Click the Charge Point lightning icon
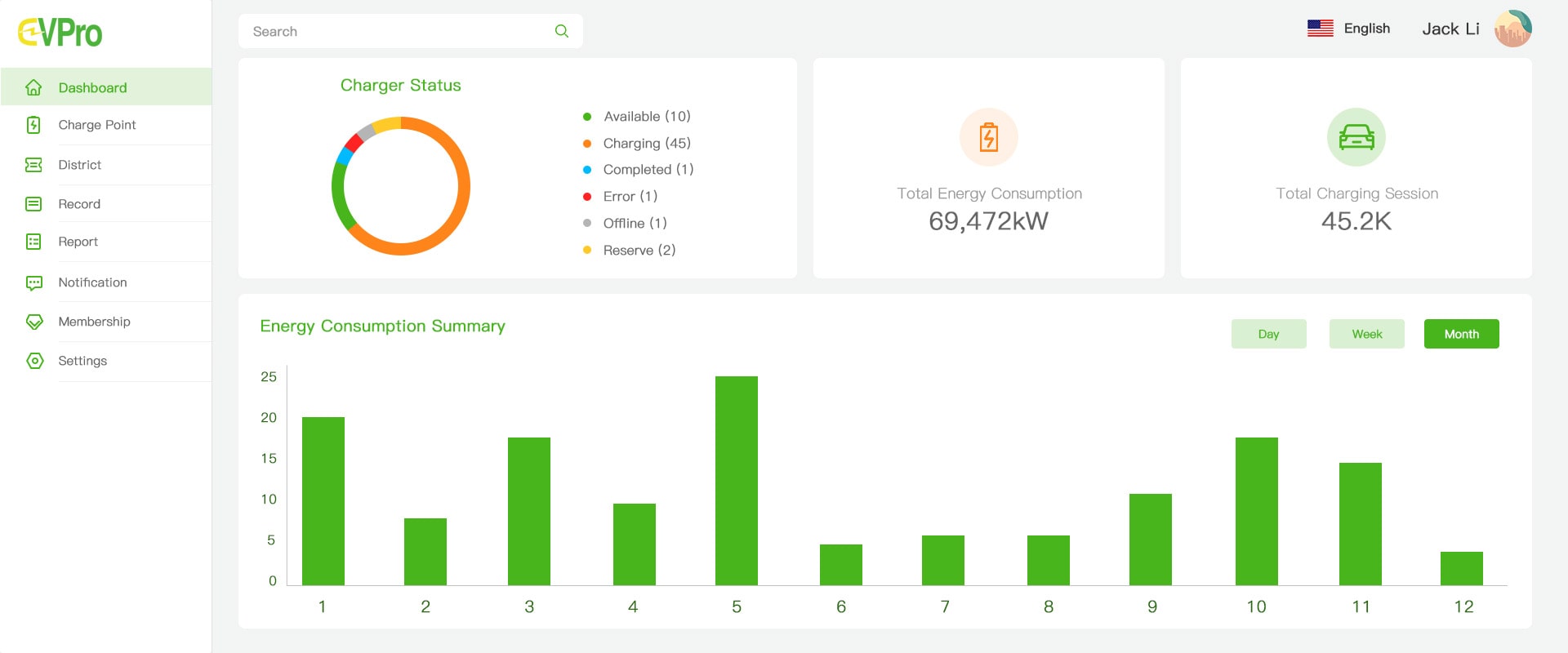Image resolution: width=1568 pixels, height=653 pixels. point(33,125)
